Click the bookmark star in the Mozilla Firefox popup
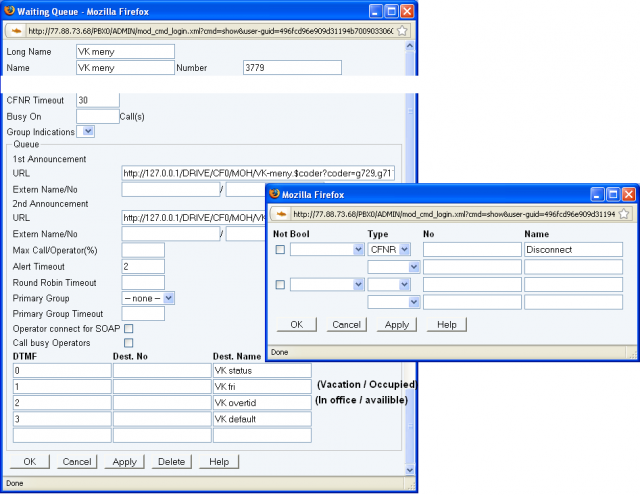640x496 pixels. click(x=623, y=214)
